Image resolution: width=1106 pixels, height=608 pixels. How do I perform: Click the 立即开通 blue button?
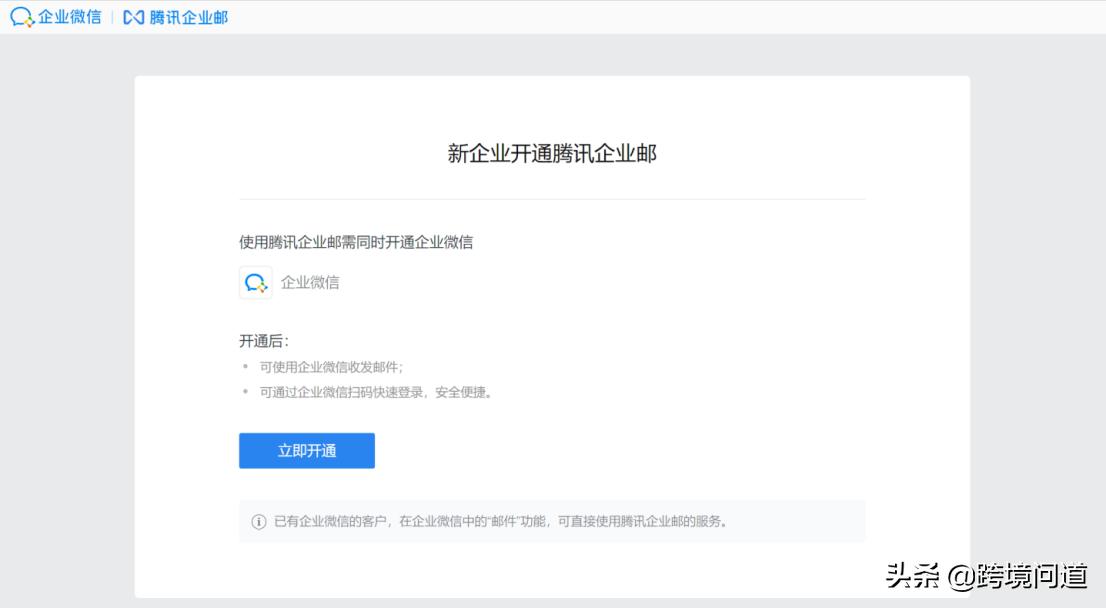coord(306,450)
